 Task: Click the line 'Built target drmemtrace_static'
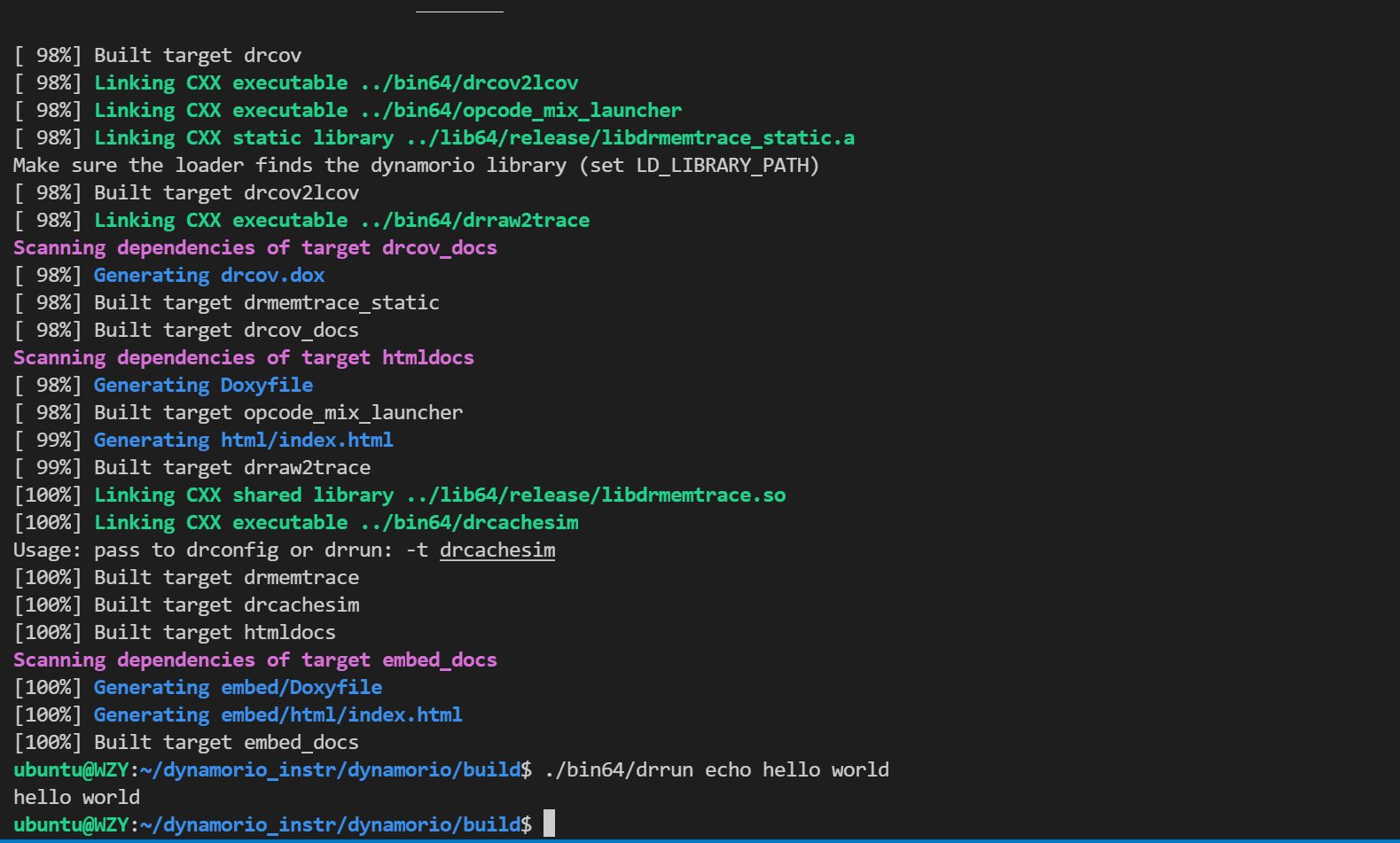(227, 303)
